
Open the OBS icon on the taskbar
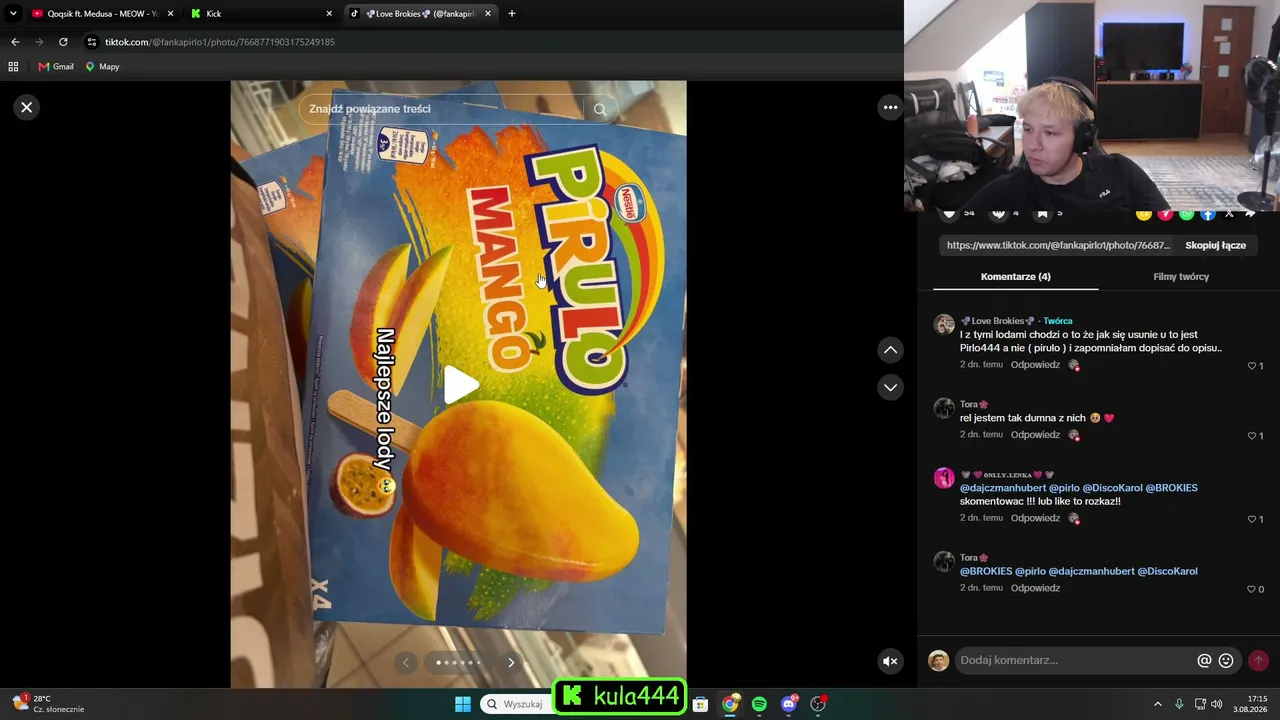pyautogui.click(x=818, y=704)
